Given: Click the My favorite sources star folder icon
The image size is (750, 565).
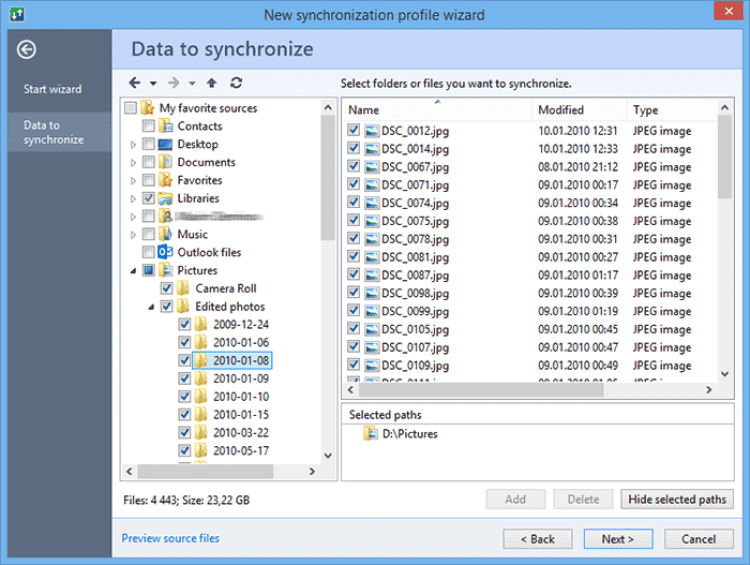Looking at the screenshot, I should pos(147,108).
